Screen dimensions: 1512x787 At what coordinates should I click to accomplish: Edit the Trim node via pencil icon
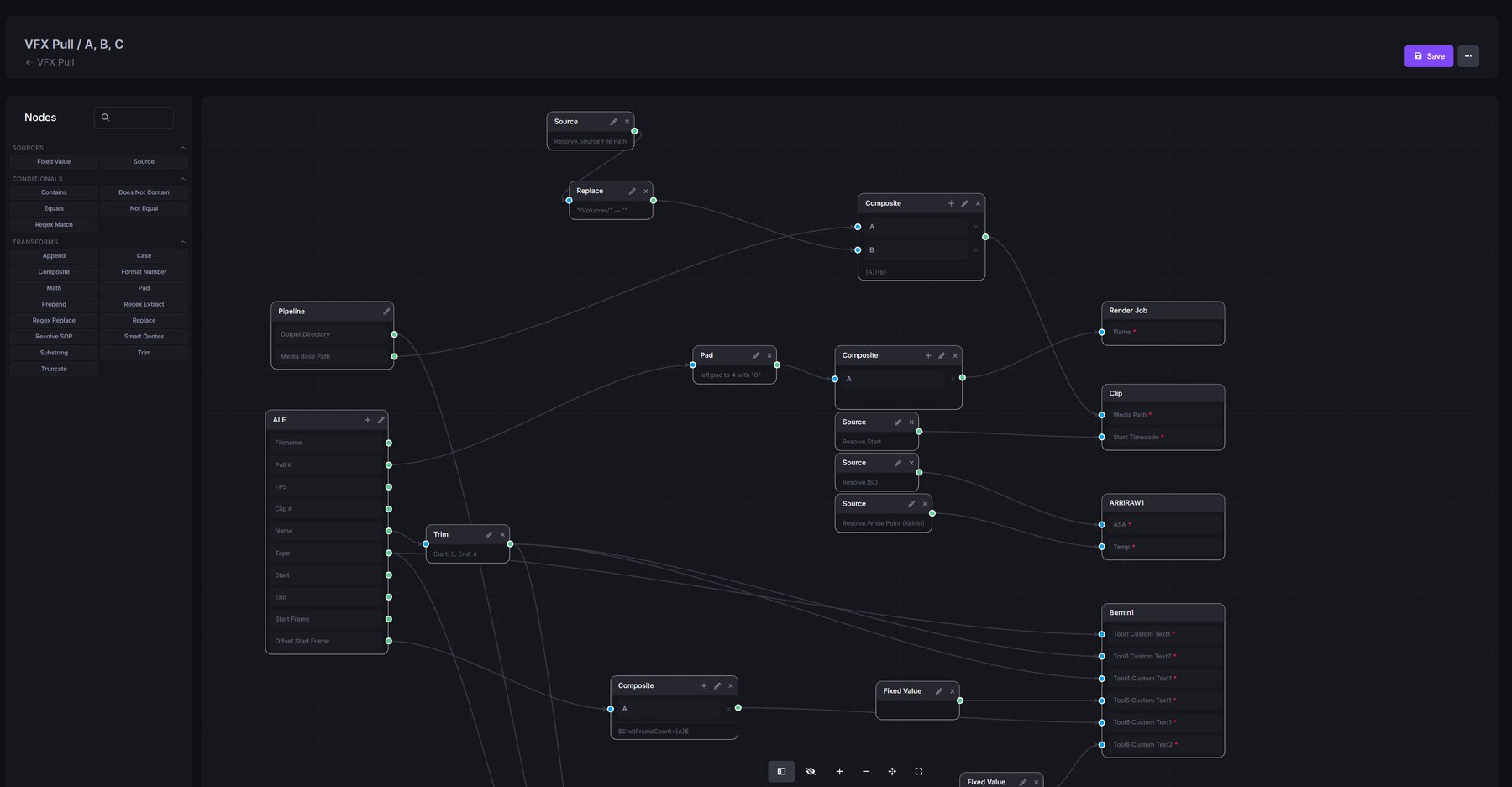pyautogui.click(x=489, y=534)
